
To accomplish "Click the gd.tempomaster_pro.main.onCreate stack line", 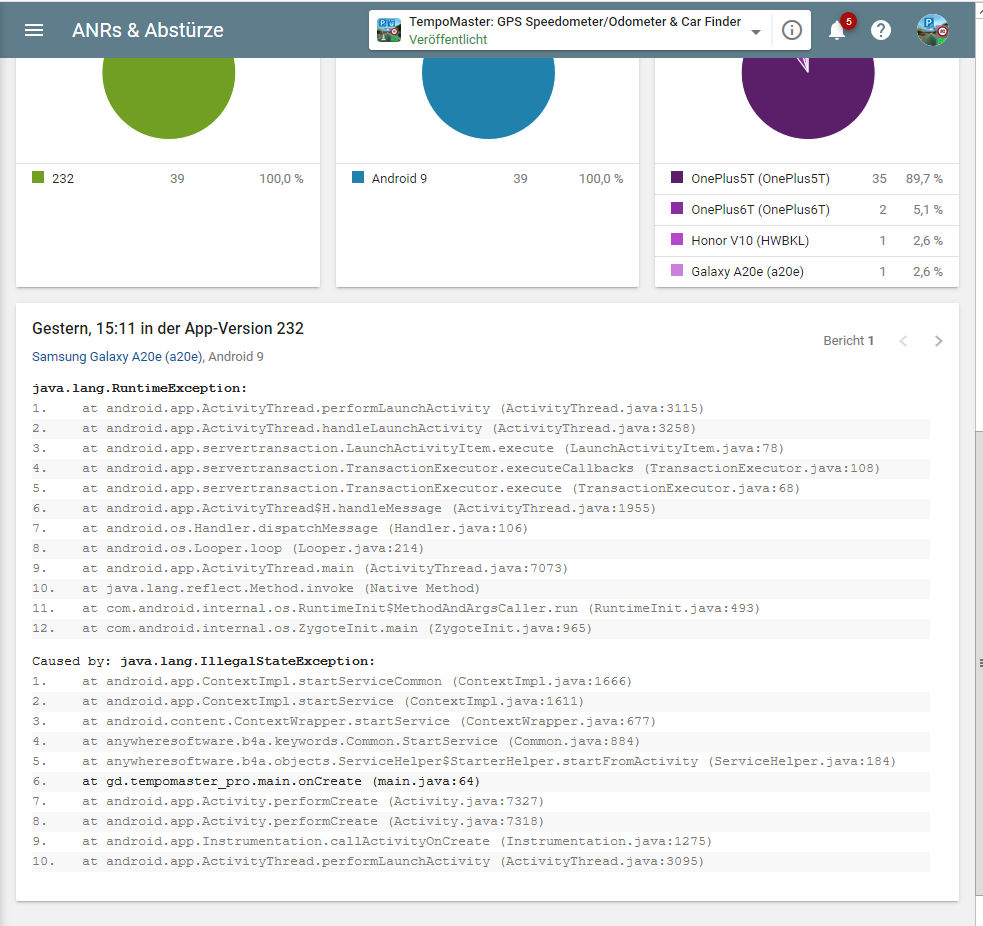I will (481, 781).
